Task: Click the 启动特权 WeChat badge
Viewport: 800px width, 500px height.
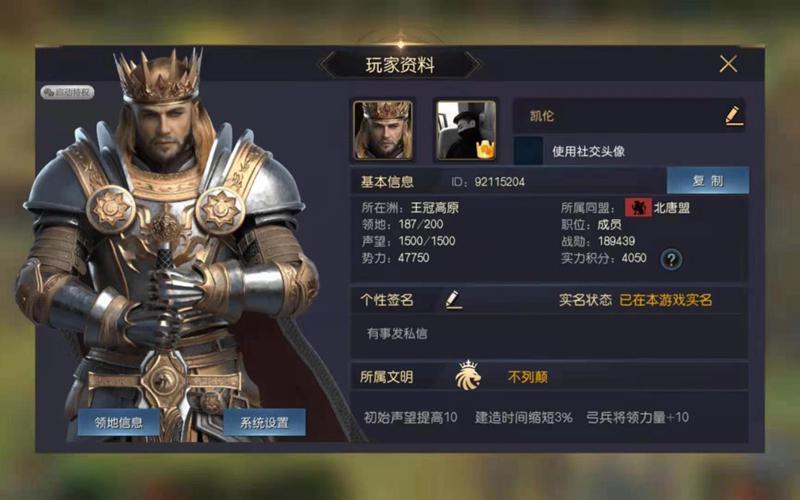Action: point(67,92)
